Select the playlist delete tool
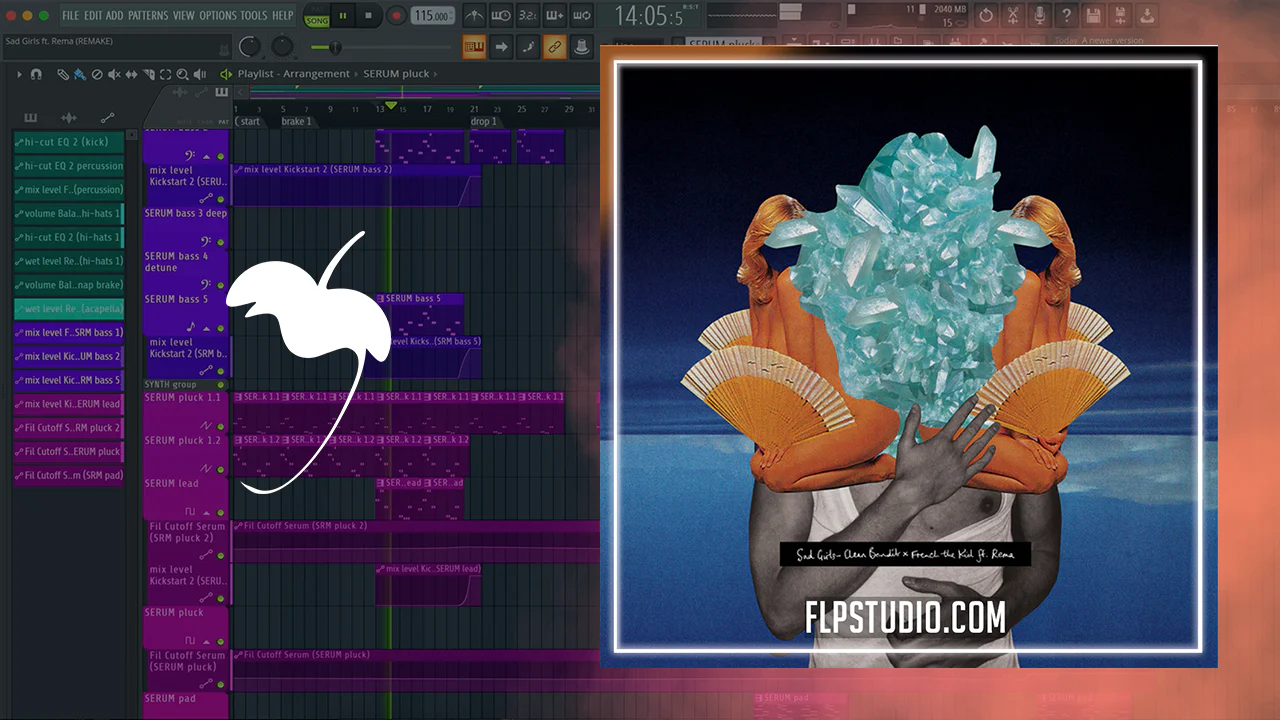 (x=97, y=74)
